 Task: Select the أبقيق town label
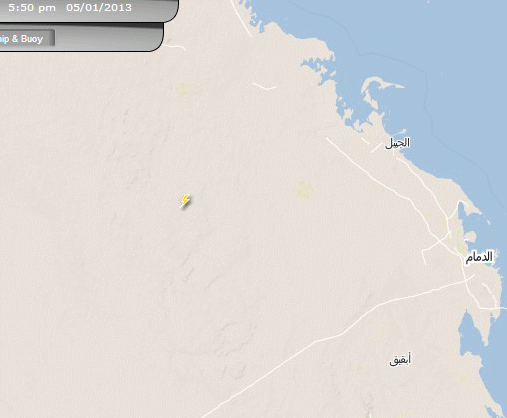(x=400, y=360)
